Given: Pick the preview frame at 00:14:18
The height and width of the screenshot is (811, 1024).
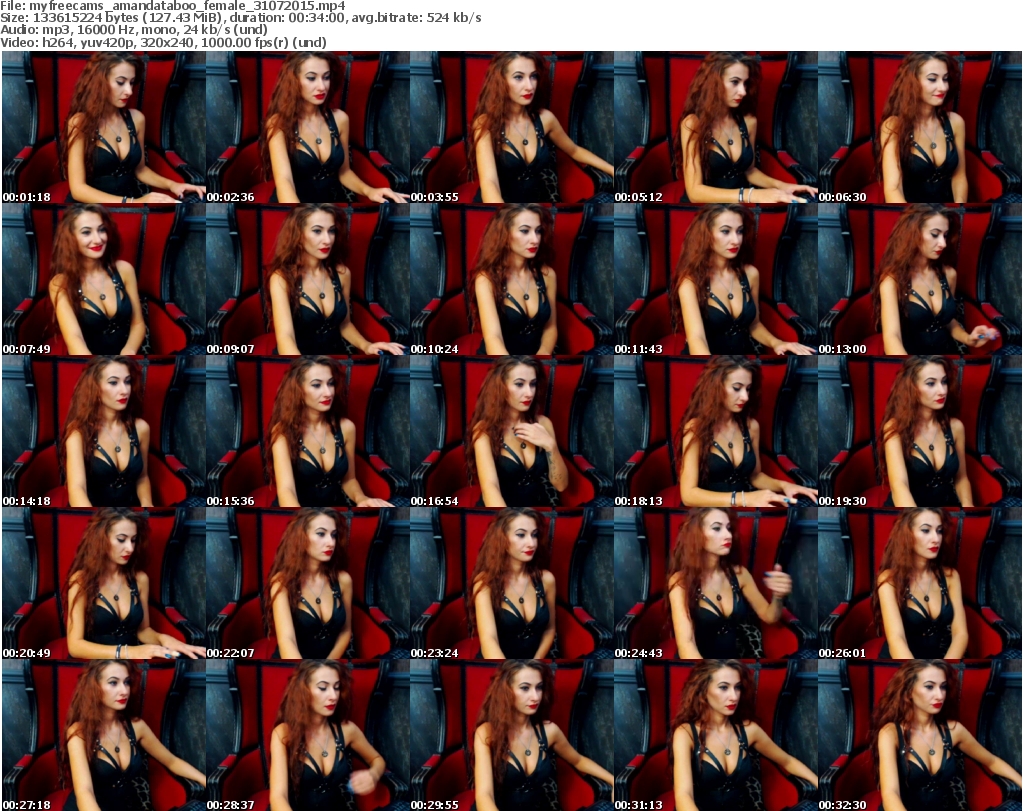Looking at the screenshot, I should click(x=104, y=432).
